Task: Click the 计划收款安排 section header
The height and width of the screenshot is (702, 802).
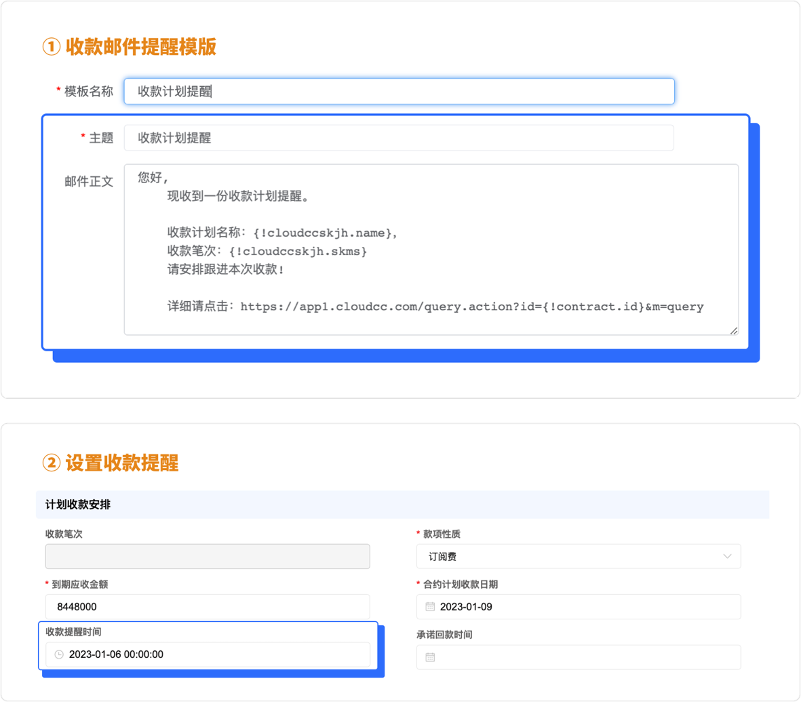Action: point(78,504)
